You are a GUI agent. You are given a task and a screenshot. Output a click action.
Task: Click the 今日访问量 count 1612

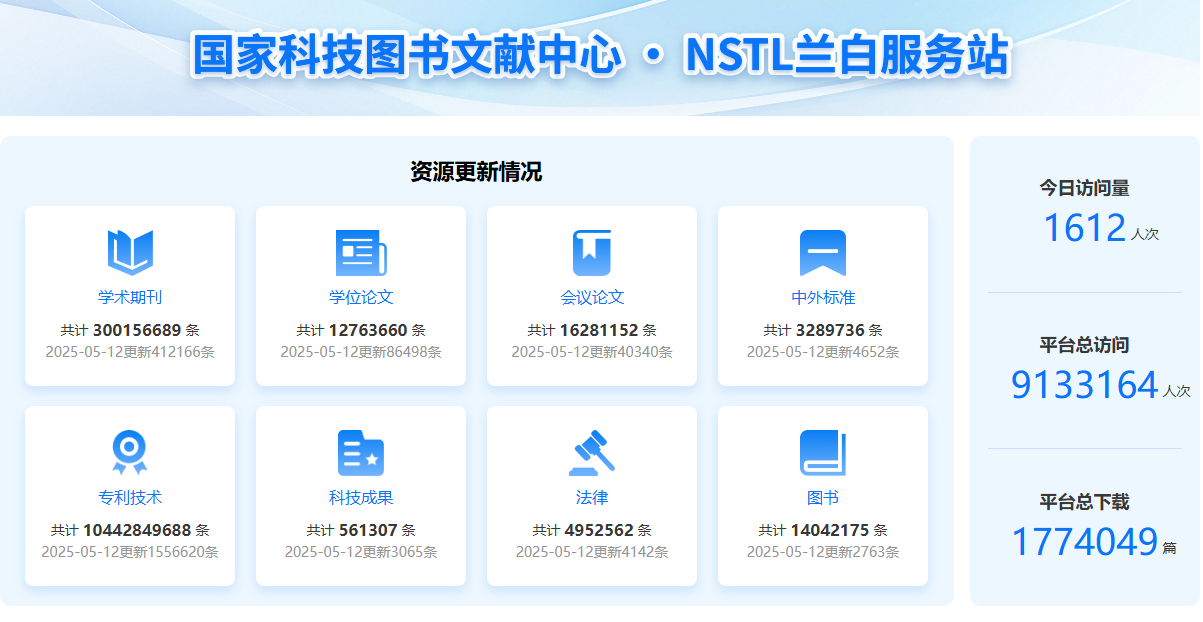(1084, 228)
